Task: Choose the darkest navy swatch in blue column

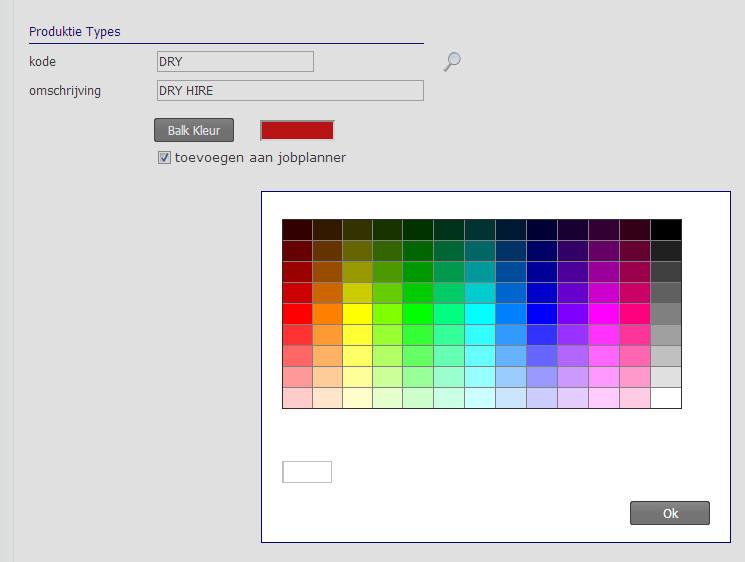Action: pyautogui.click(x=542, y=230)
